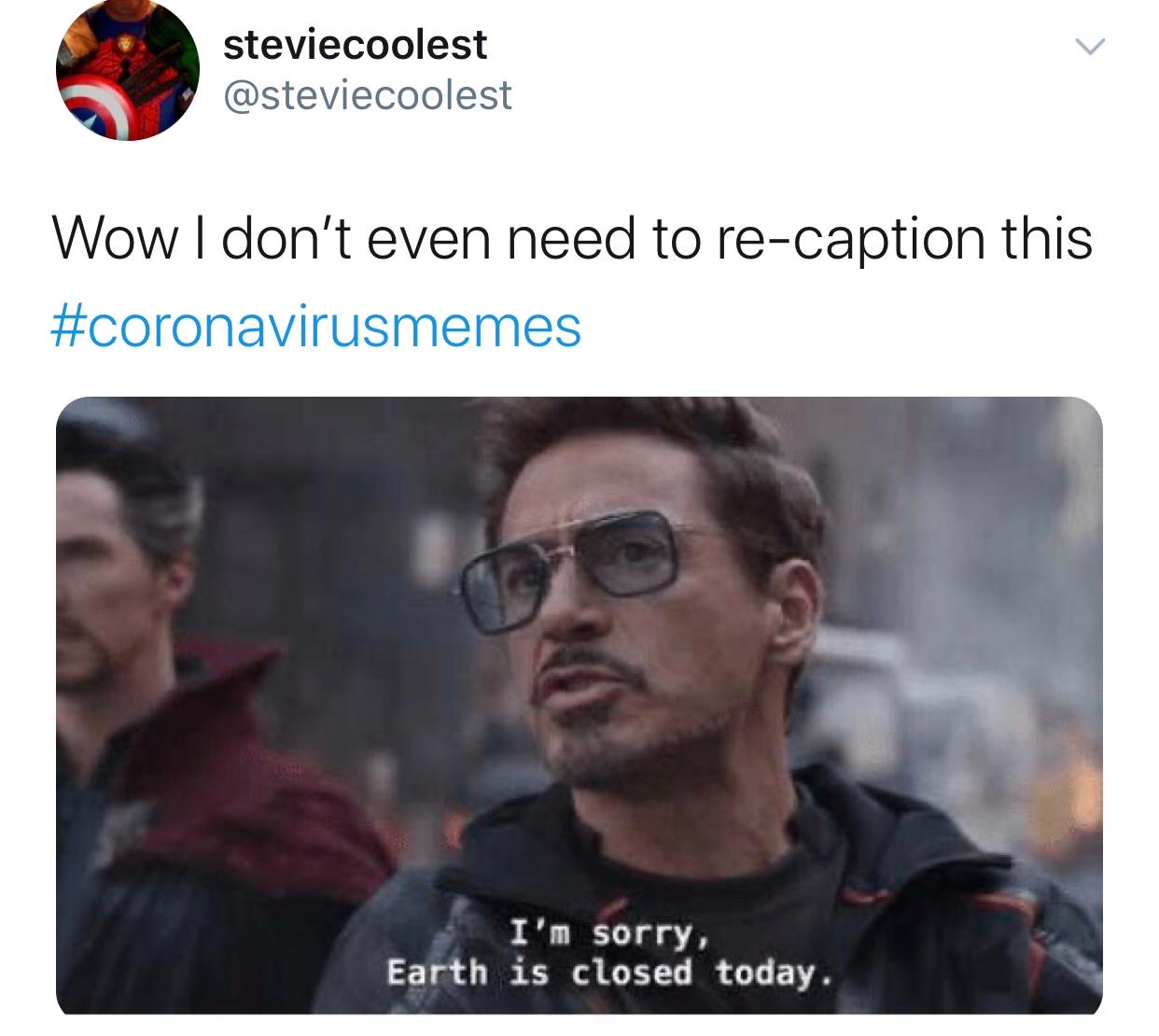Viewport: 1159px width, 1036px height.
Task: Open the @steviecoolest handle
Action: pyautogui.click(x=367, y=95)
